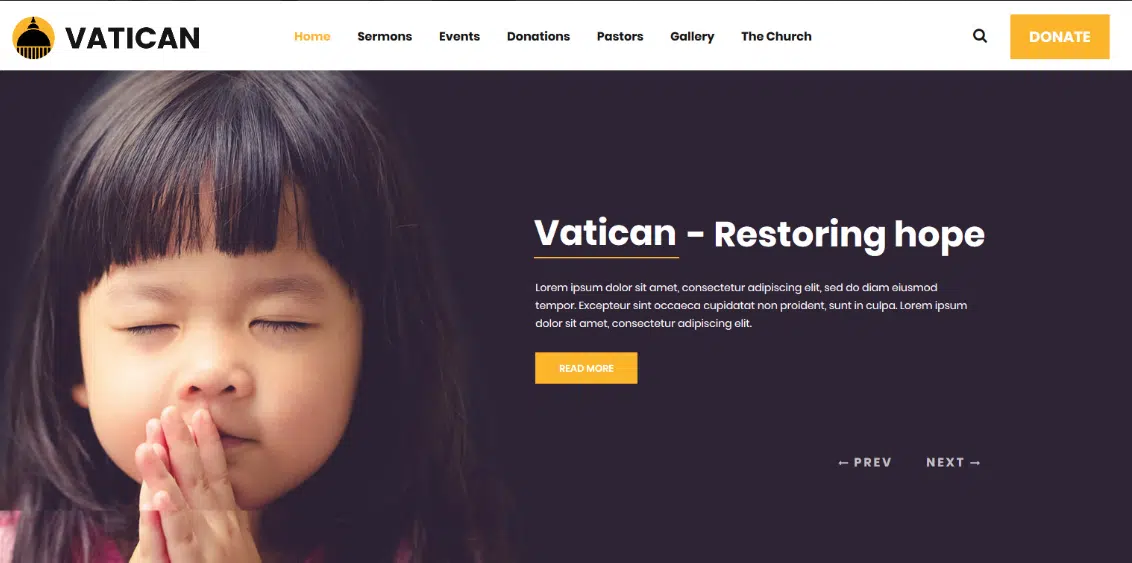
Task: Select the Home menu item
Action: point(312,36)
